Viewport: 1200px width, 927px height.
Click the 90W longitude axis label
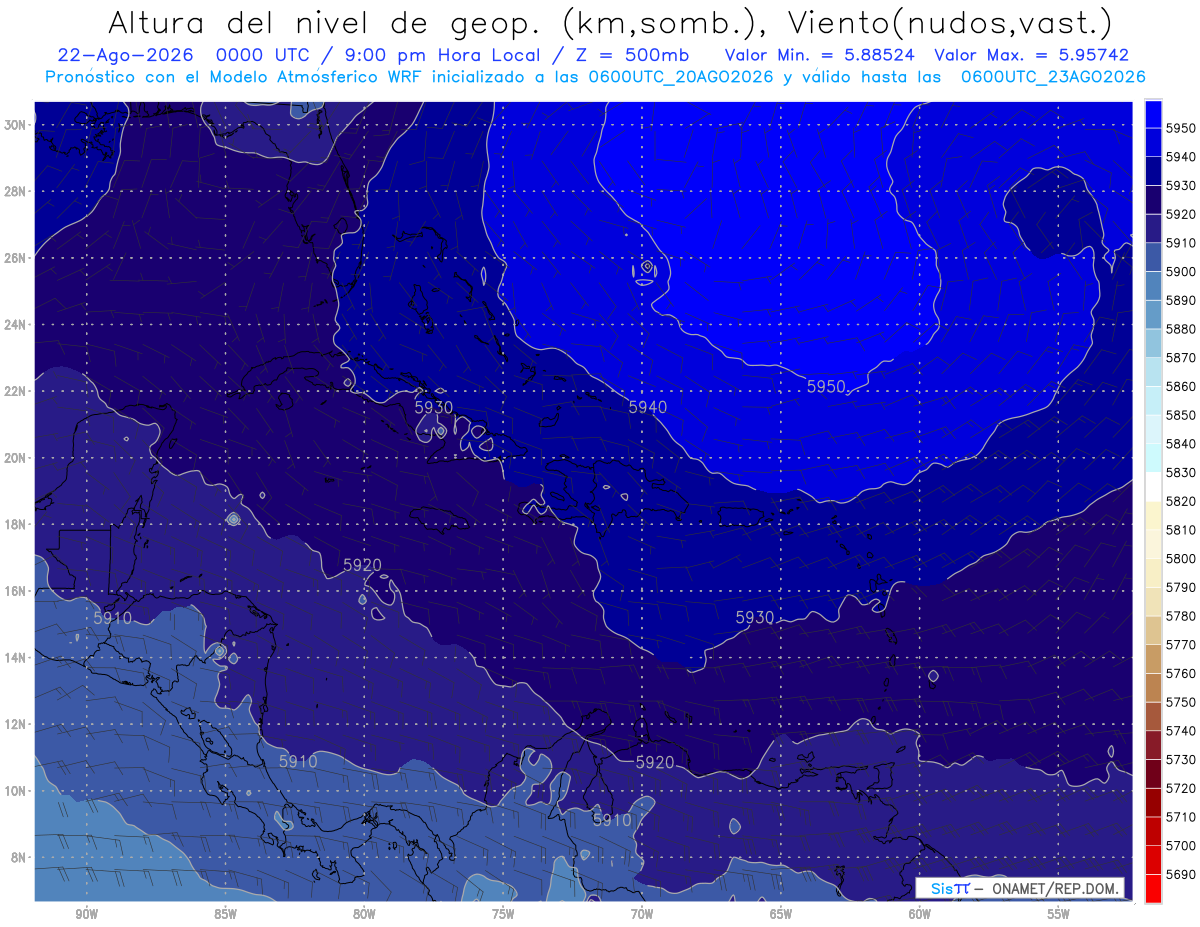coord(87,914)
